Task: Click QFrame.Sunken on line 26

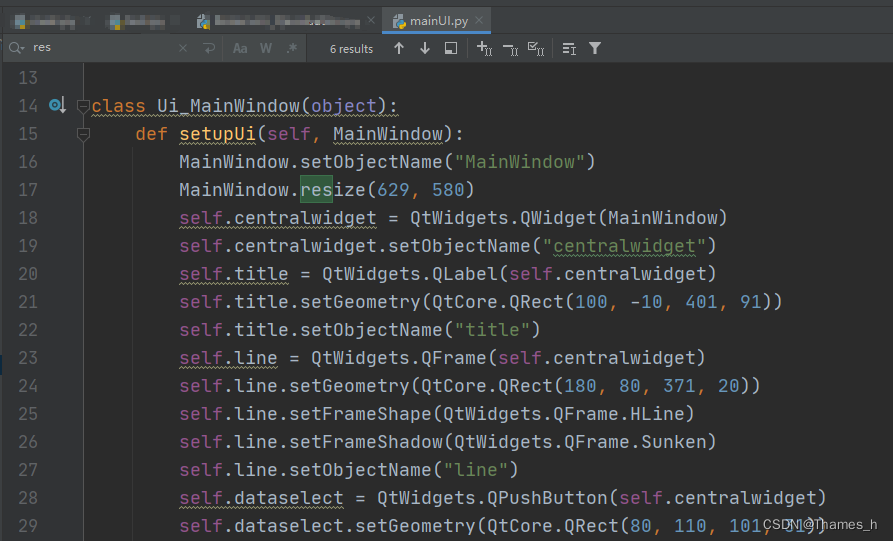Action: tap(636, 442)
